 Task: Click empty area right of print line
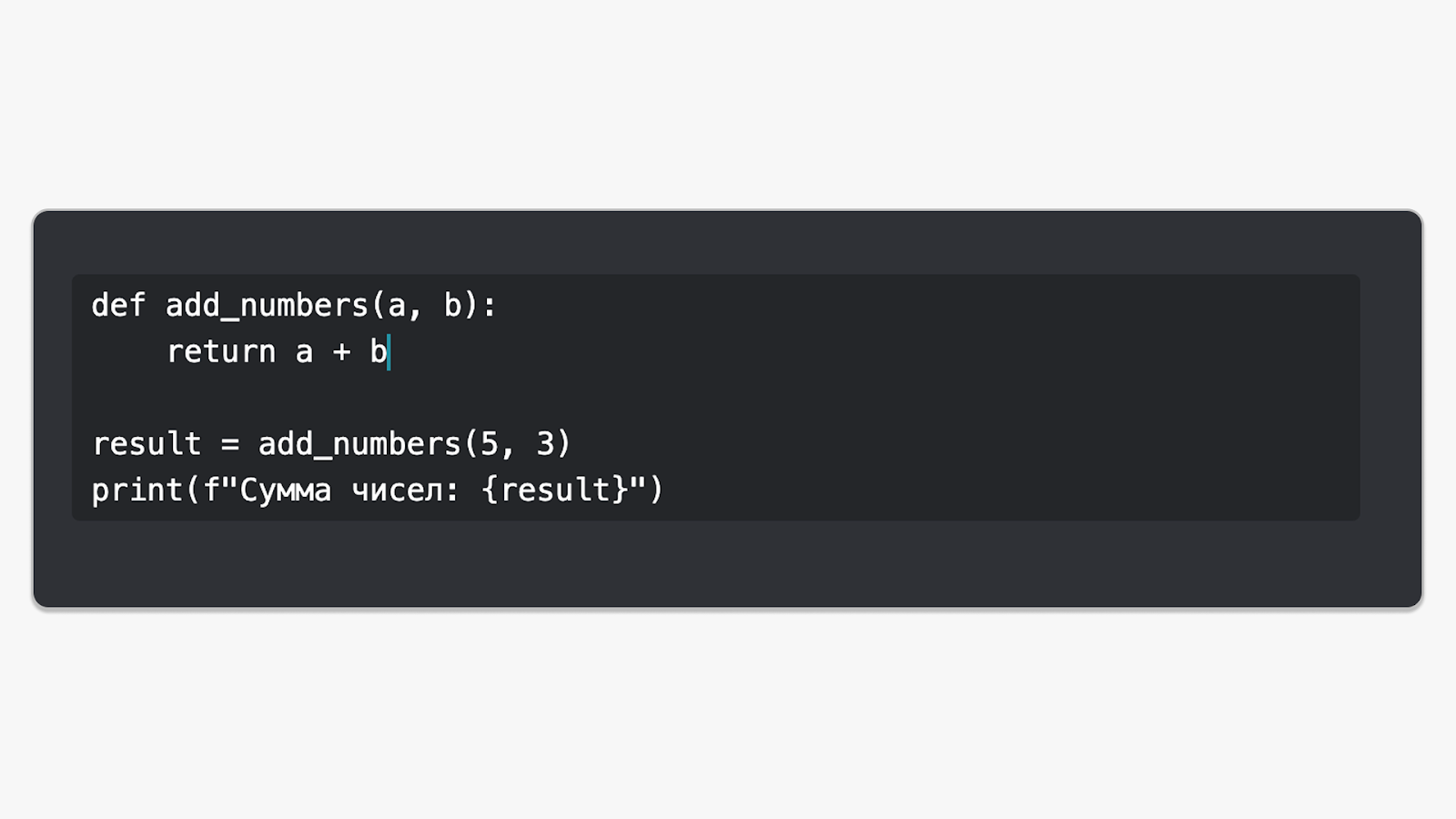point(1010,490)
